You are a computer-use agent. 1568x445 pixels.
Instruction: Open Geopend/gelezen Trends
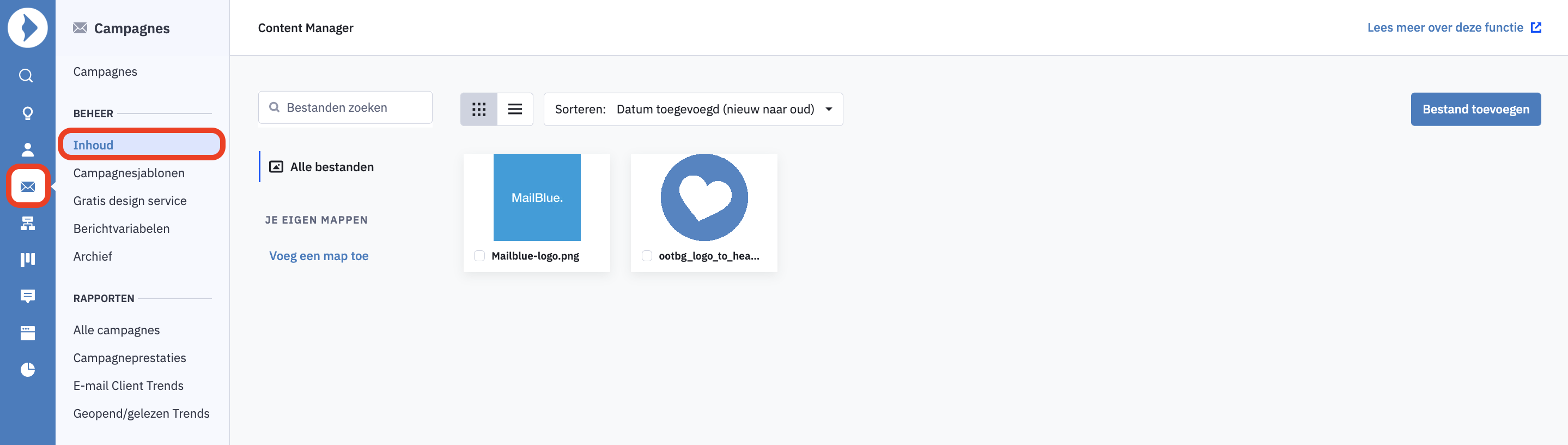pos(141,413)
